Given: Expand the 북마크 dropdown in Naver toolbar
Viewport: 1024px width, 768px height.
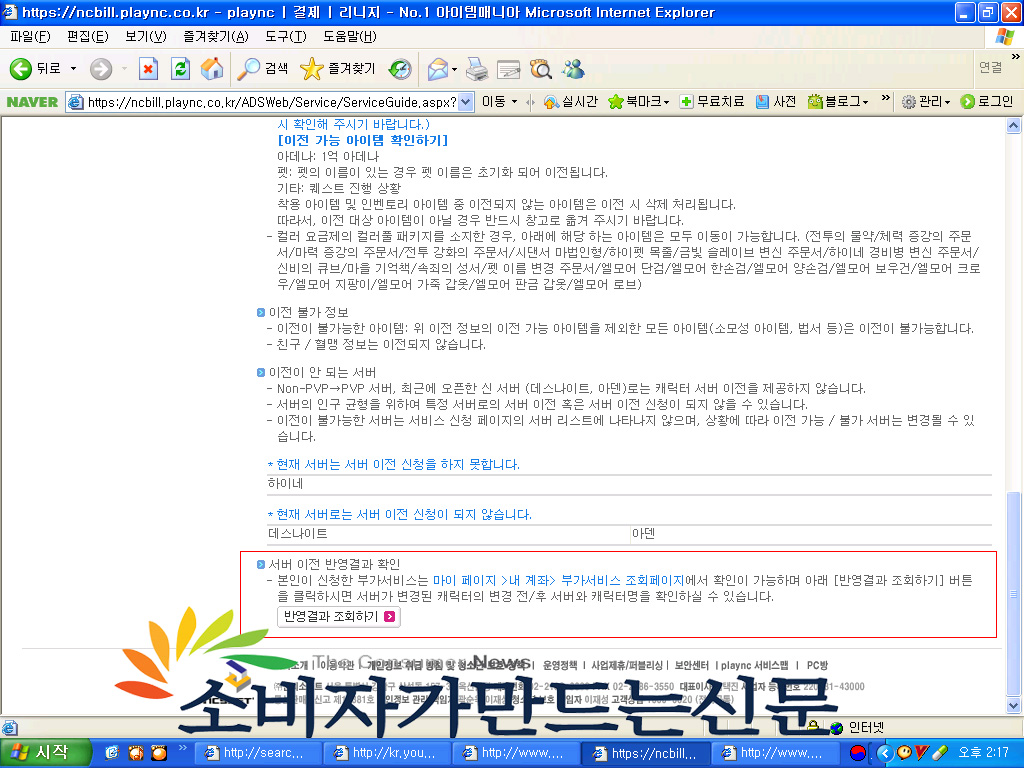Looking at the screenshot, I should click(x=666, y=102).
